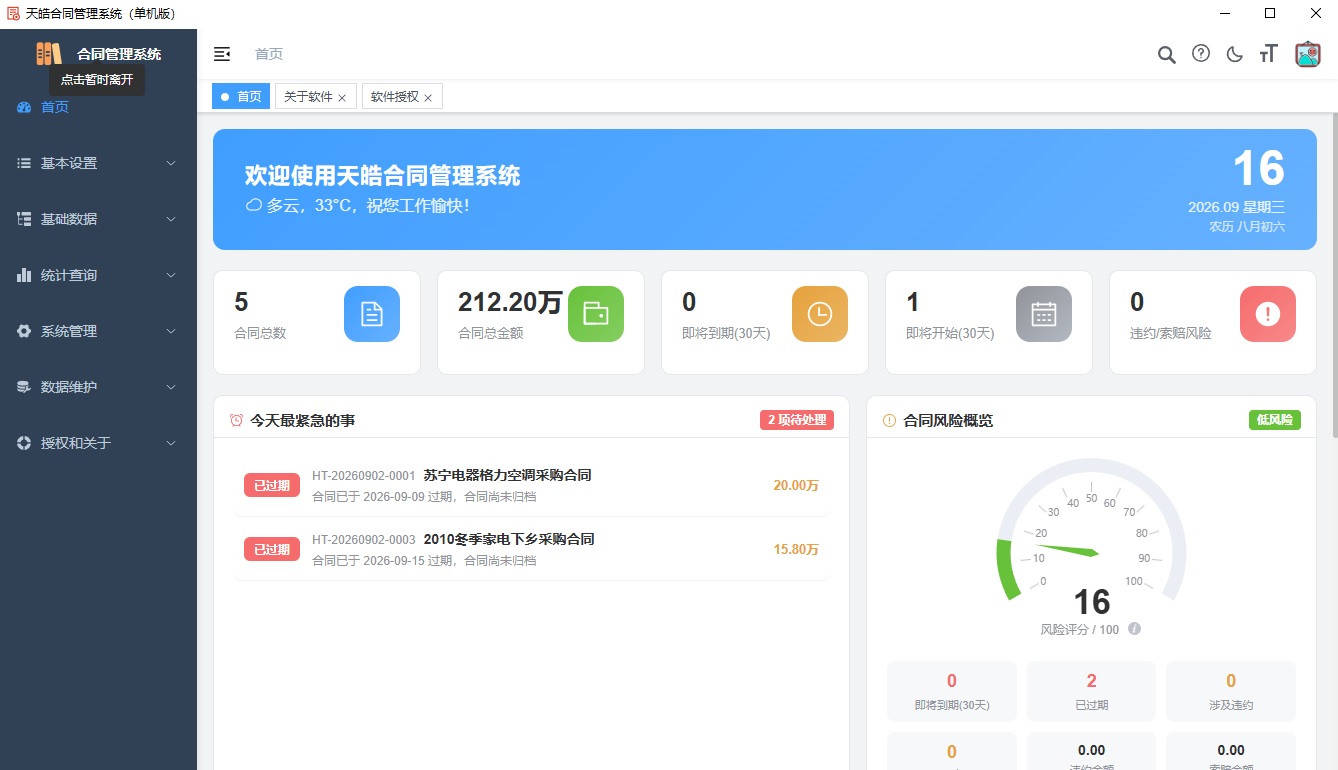Image resolution: width=1338 pixels, height=770 pixels.
Task: Click the main page vertical scrollbar
Action: (1333, 276)
